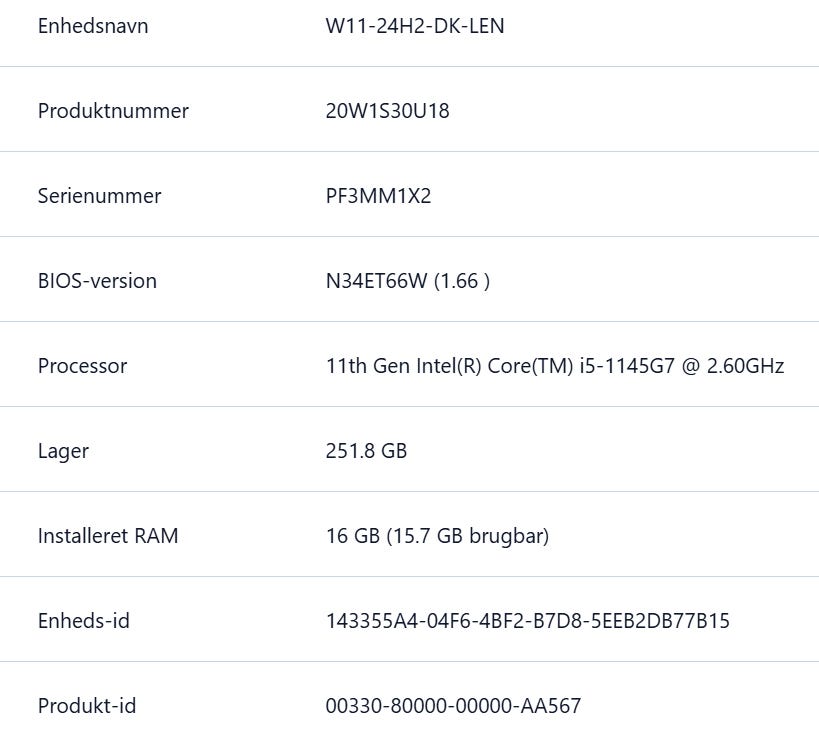Click the 16 GB installed RAM amount
The height and width of the screenshot is (742, 819).
(352, 536)
